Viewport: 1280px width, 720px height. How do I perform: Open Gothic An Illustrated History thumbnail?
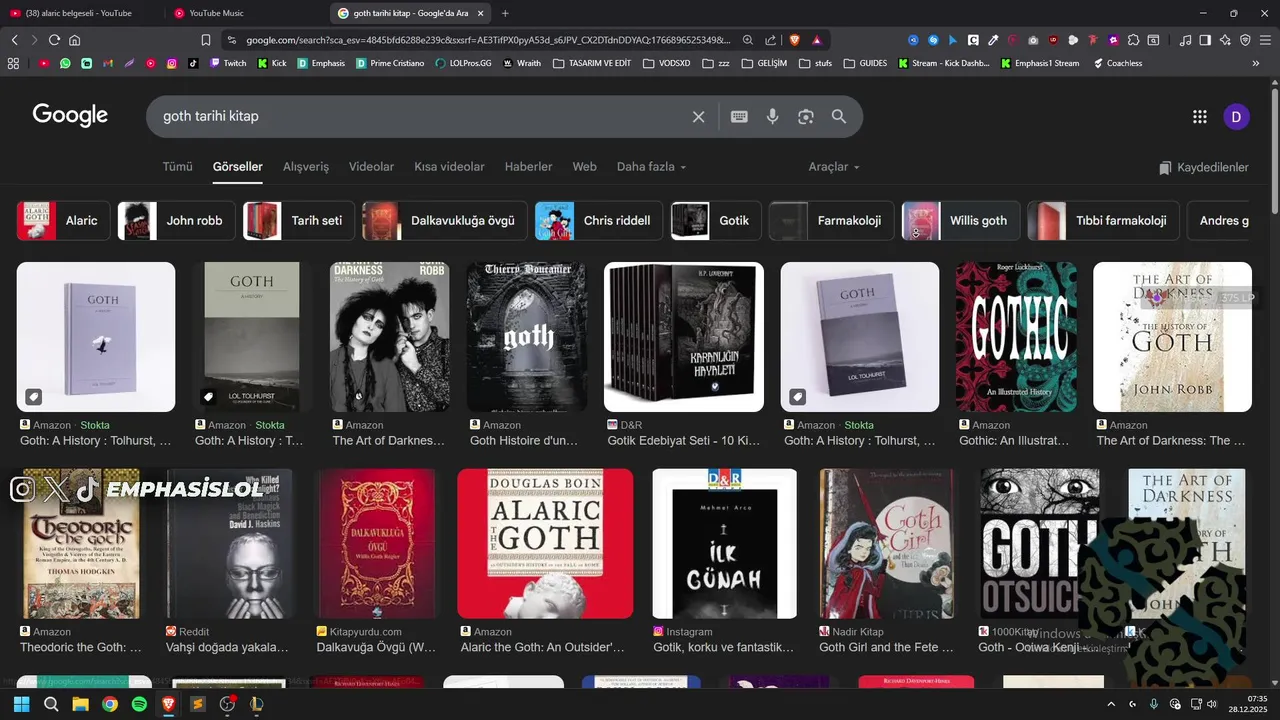pos(1016,337)
